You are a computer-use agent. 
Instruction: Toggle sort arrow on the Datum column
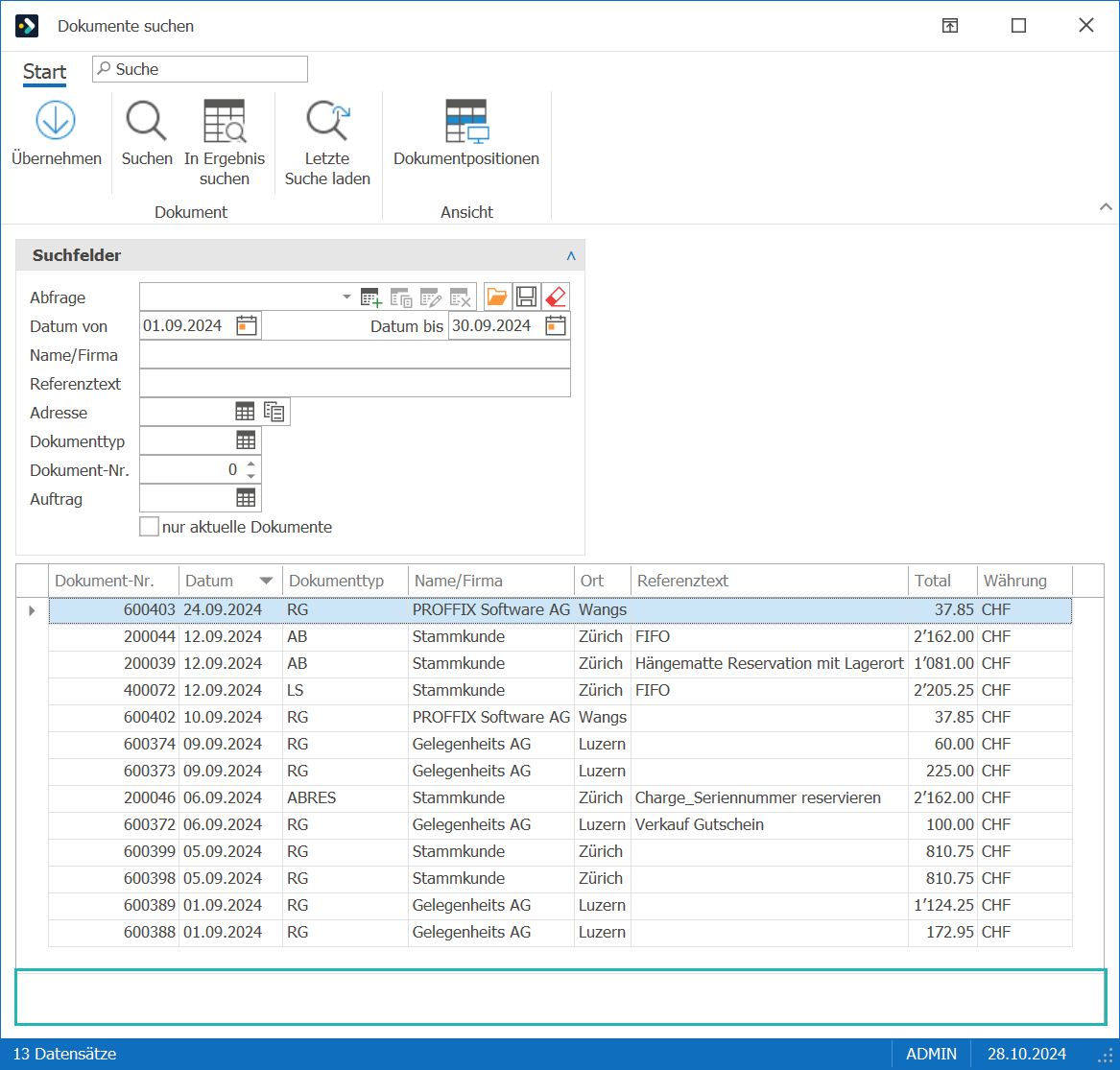(x=267, y=581)
